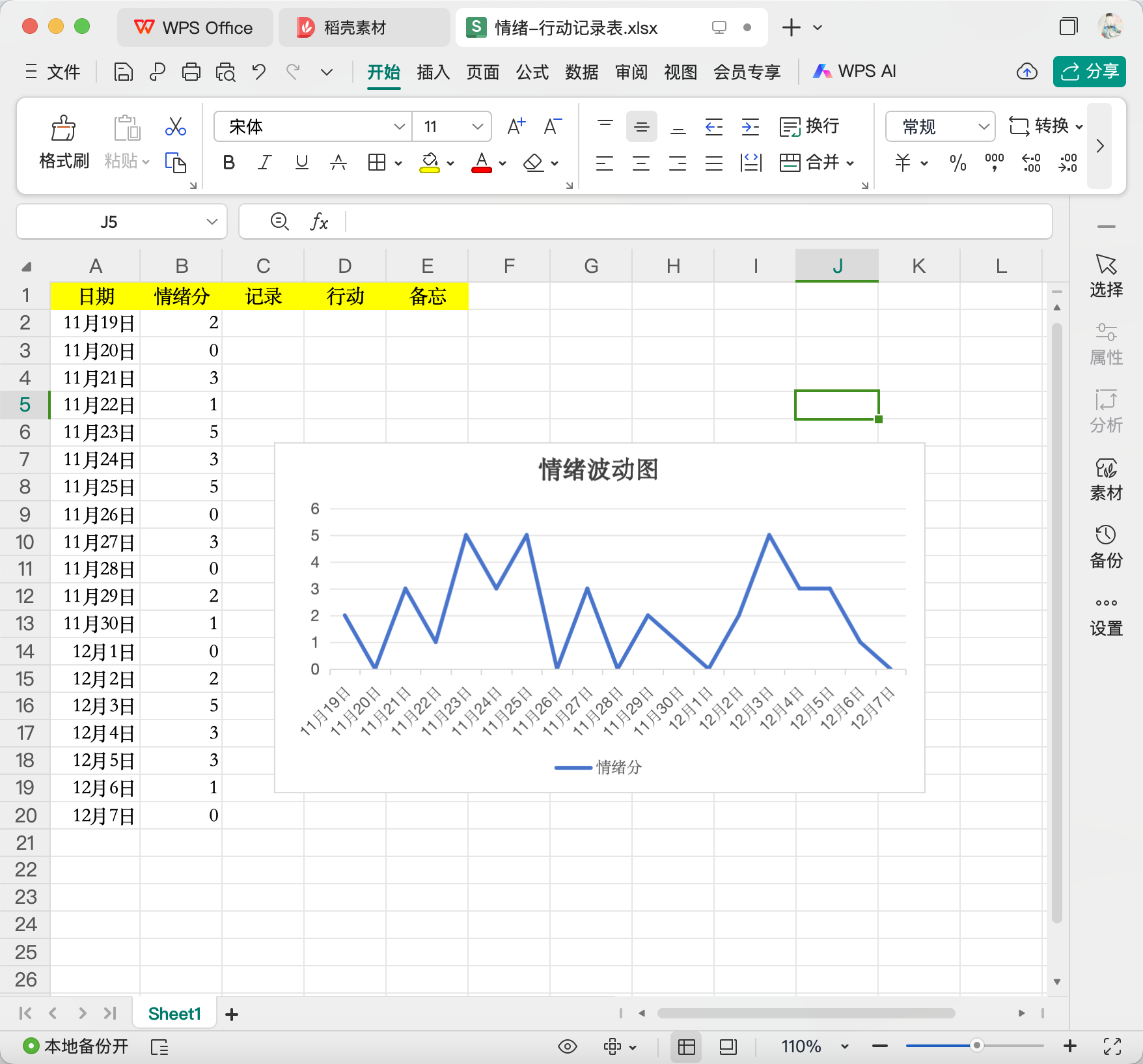Image resolution: width=1143 pixels, height=1064 pixels.
Task: Expand the 合并 merge cells dropdown
Action: point(850,163)
